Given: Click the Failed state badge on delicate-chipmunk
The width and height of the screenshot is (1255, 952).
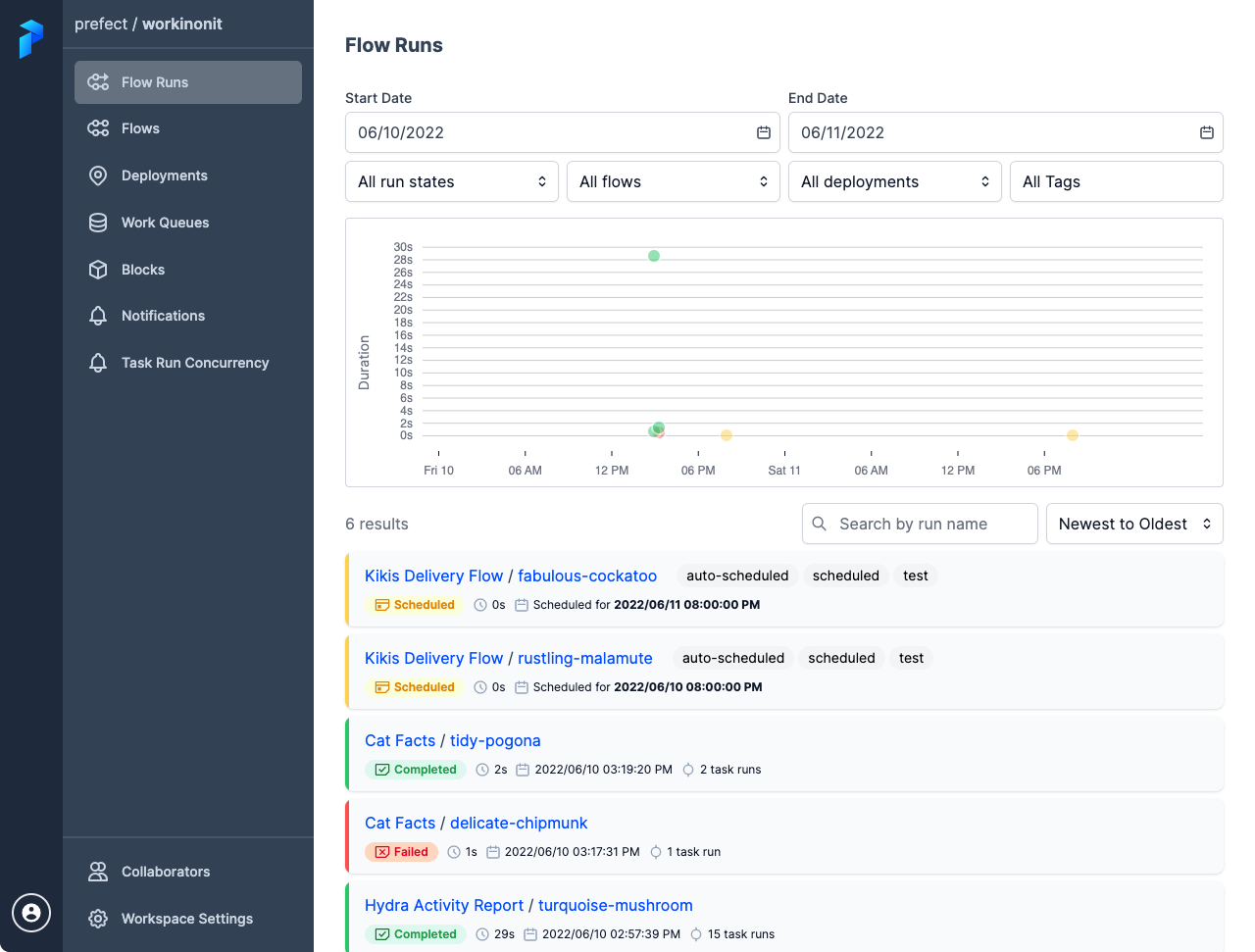Looking at the screenshot, I should click(x=401, y=852).
